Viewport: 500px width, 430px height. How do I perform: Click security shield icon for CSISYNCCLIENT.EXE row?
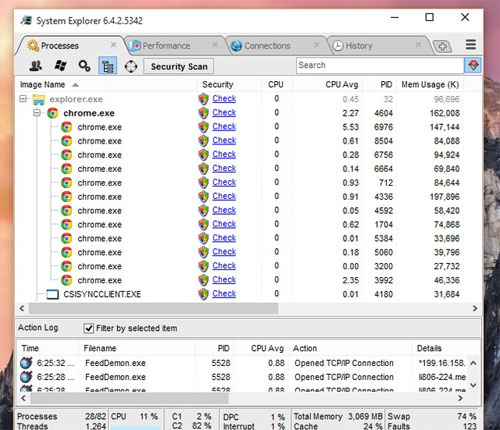coord(203,294)
